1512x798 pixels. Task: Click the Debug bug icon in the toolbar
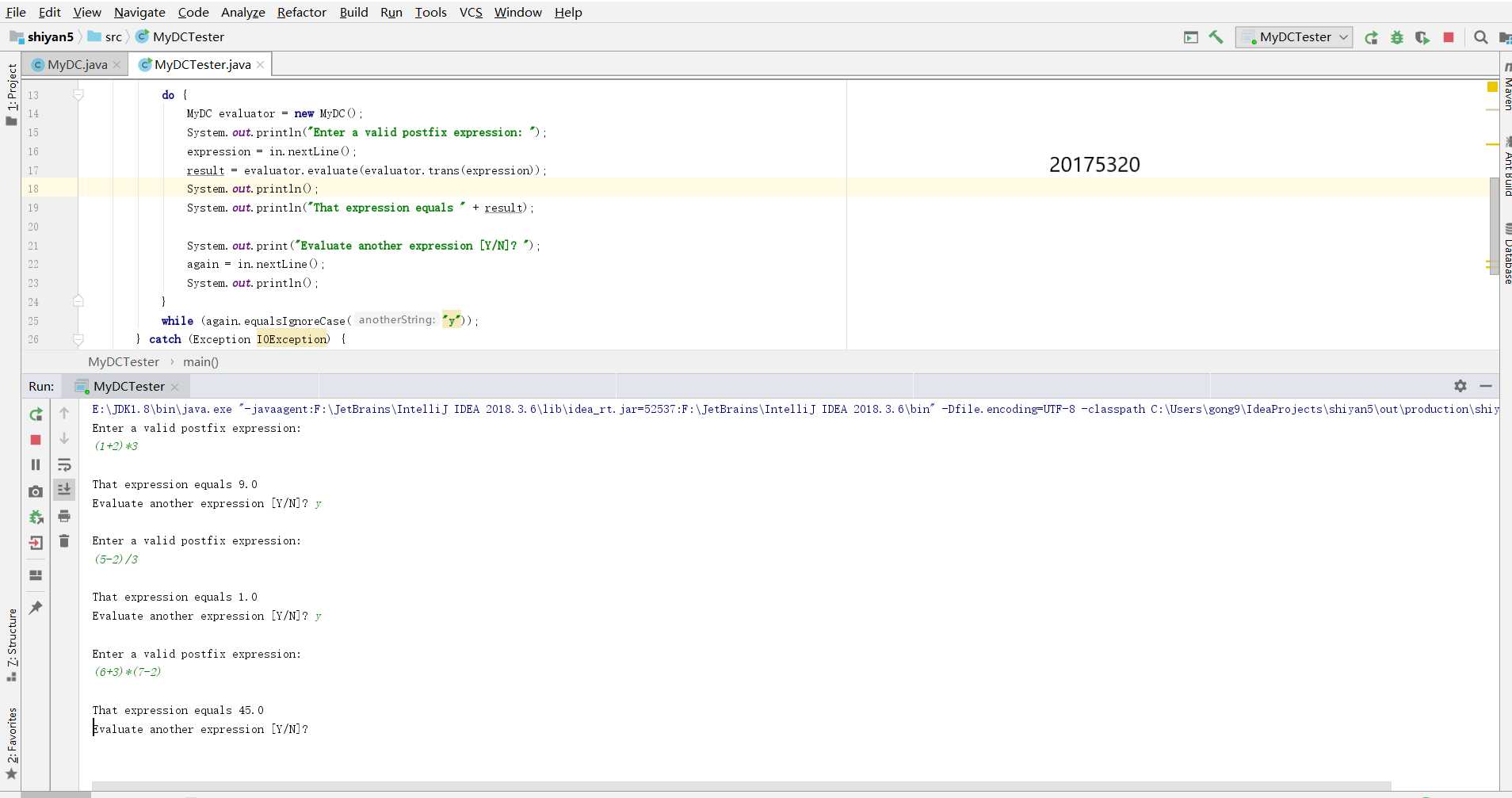pyautogui.click(x=1397, y=37)
